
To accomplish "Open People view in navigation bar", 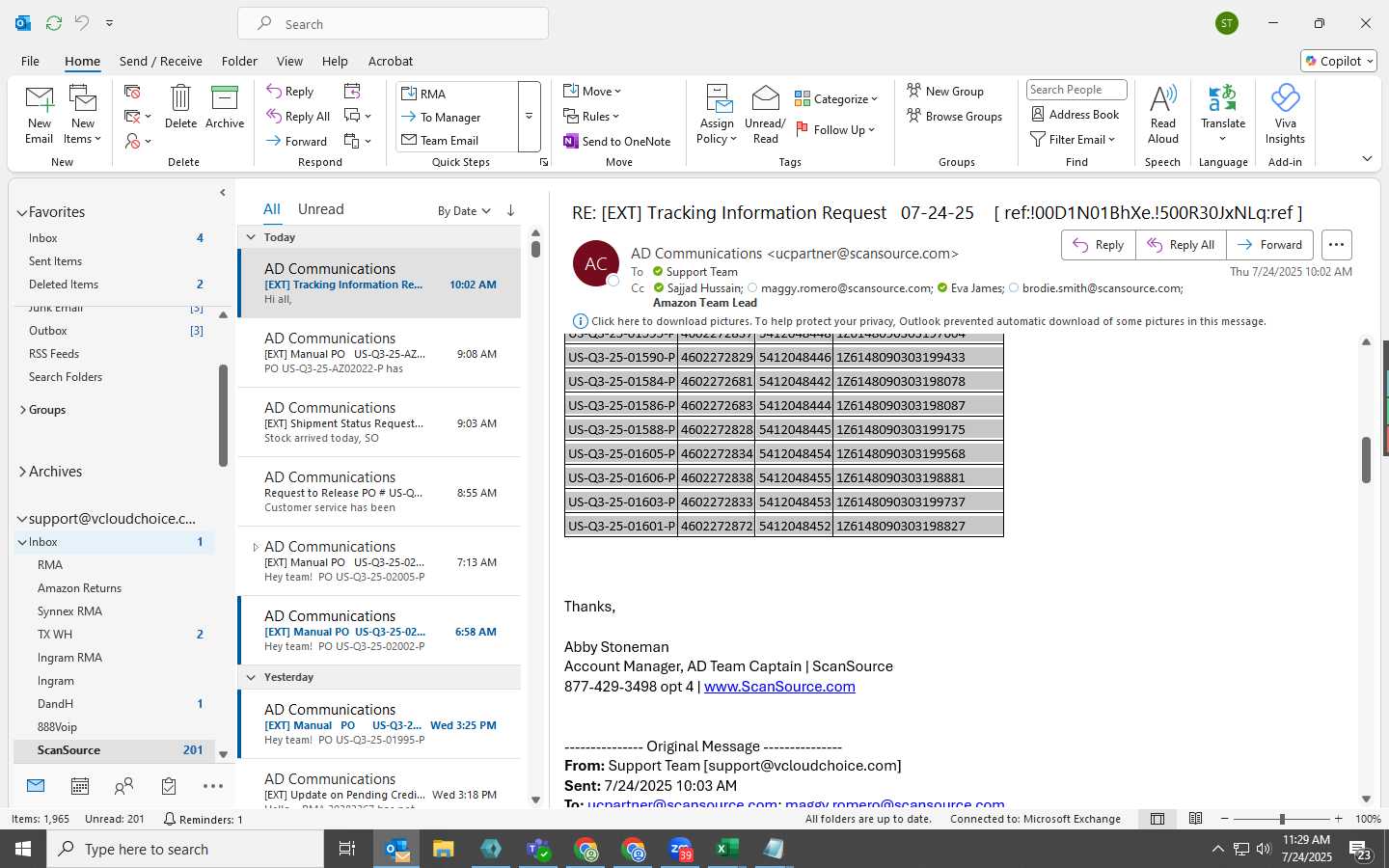I will pyautogui.click(x=124, y=786).
